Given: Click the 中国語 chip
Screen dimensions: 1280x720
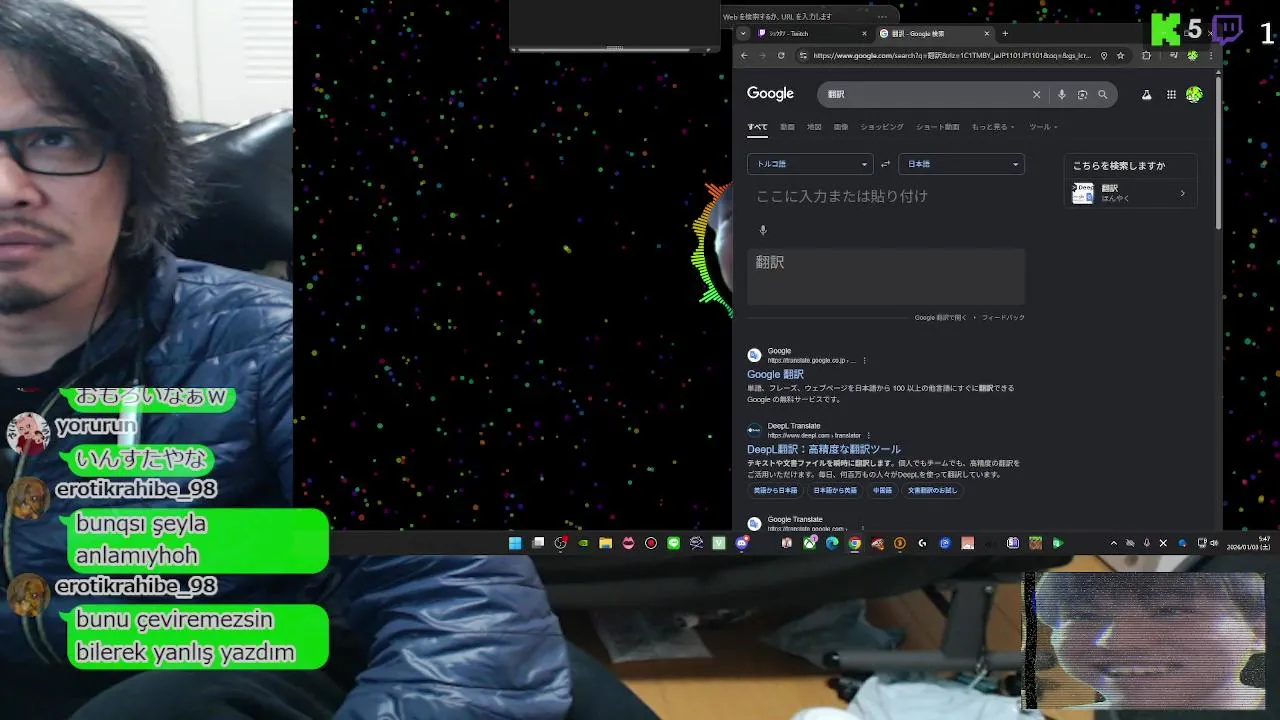Looking at the screenshot, I should pyautogui.click(x=882, y=491).
